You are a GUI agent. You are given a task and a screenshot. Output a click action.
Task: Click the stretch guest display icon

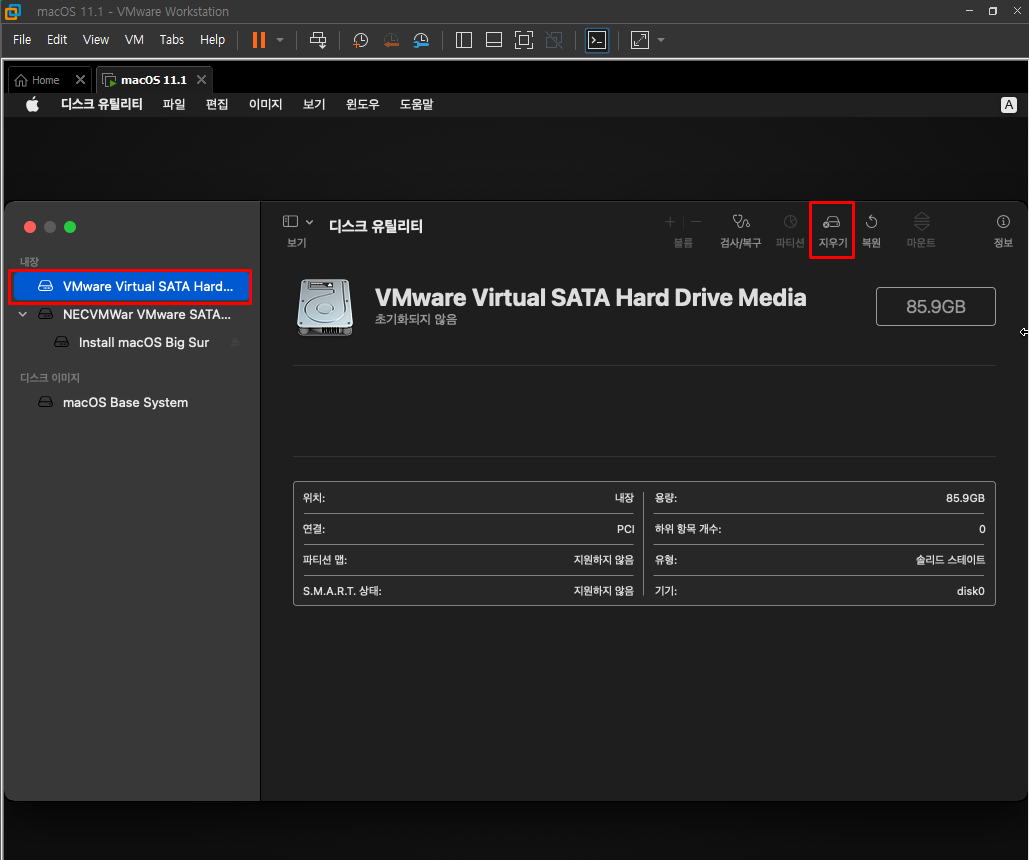[640, 40]
